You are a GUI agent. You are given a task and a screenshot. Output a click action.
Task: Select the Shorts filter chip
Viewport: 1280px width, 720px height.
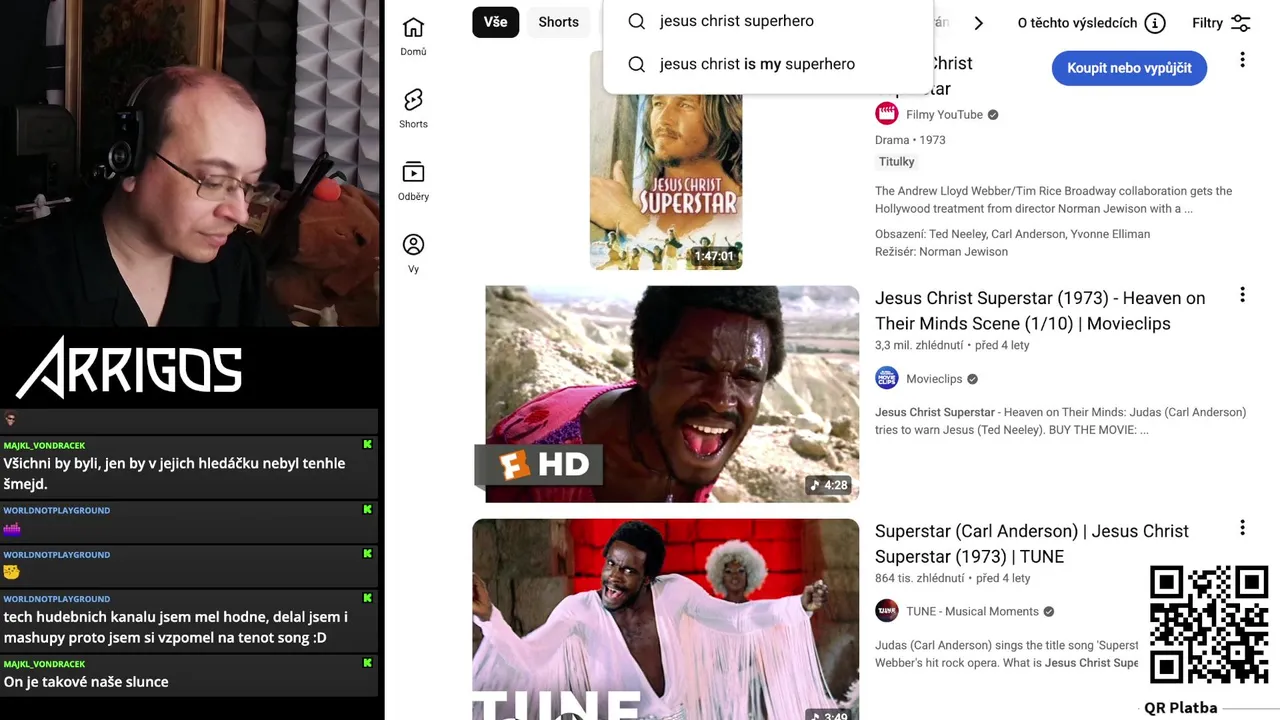[558, 22]
